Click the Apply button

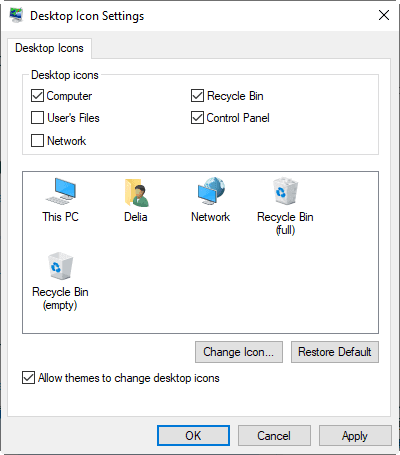355,436
